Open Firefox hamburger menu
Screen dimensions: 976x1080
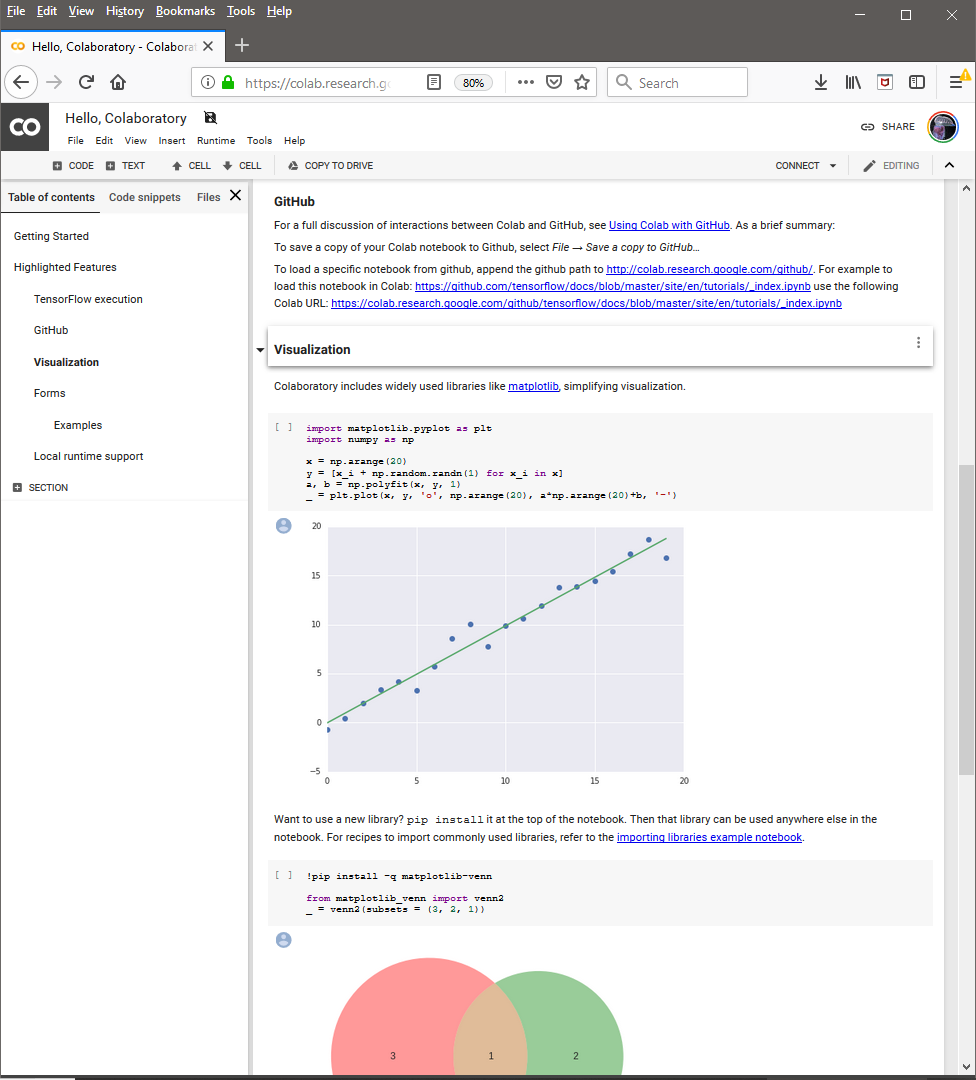click(x=957, y=83)
